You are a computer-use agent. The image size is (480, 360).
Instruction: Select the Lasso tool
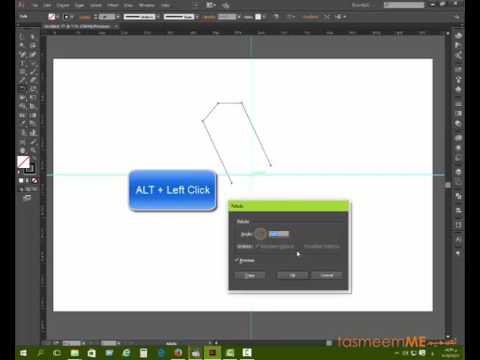(33, 45)
